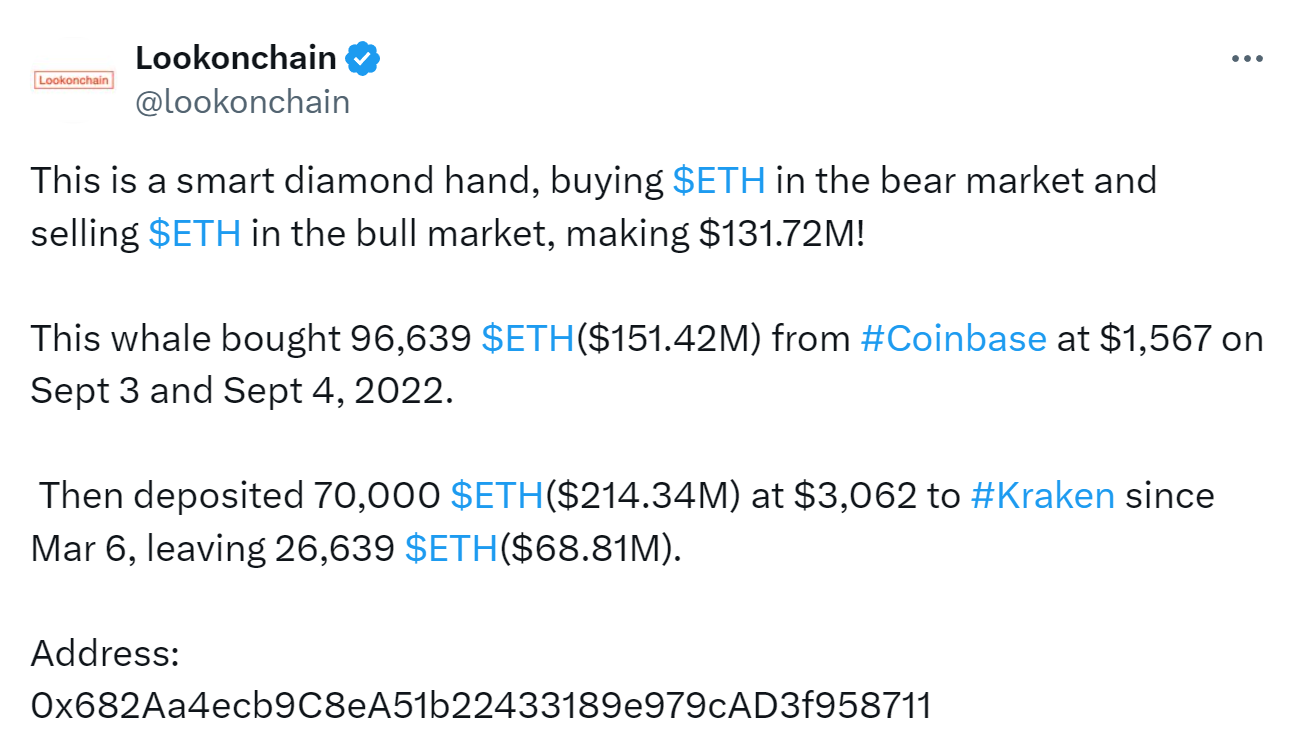The width and height of the screenshot is (1291, 743).
Task: Click the ($214.34M) deposit value text
Action: pos(643,495)
